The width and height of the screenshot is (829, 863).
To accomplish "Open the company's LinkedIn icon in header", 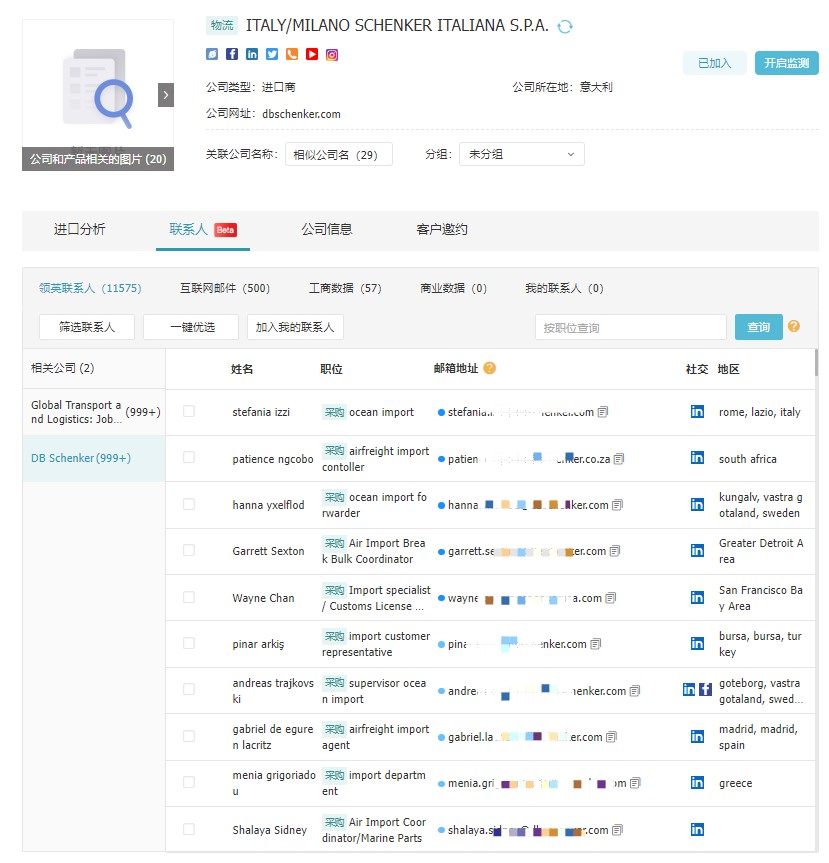I will point(252,54).
